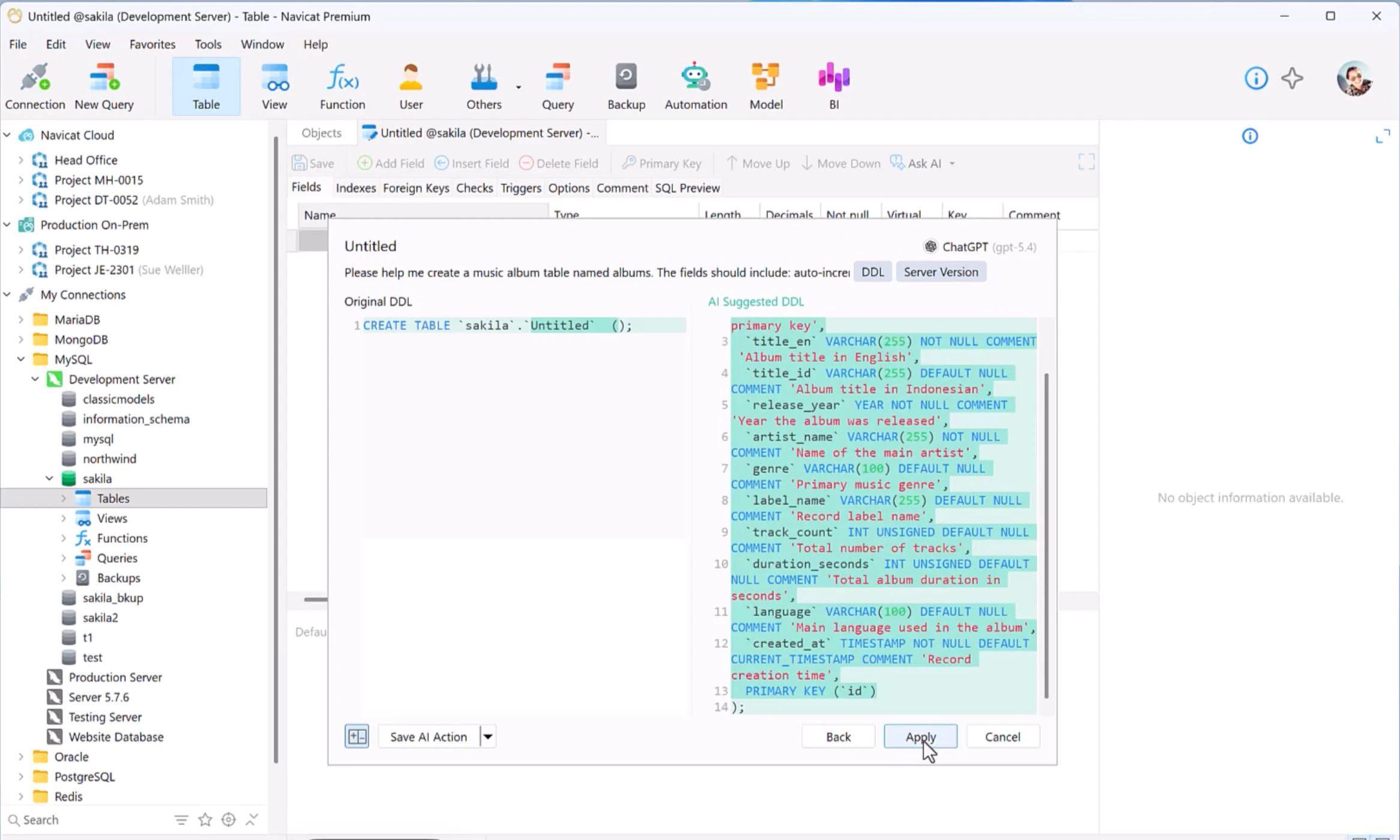The height and width of the screenshot is (840, 1400).
Task: Toggle the Server Version context chip
Action: [941, 272]
